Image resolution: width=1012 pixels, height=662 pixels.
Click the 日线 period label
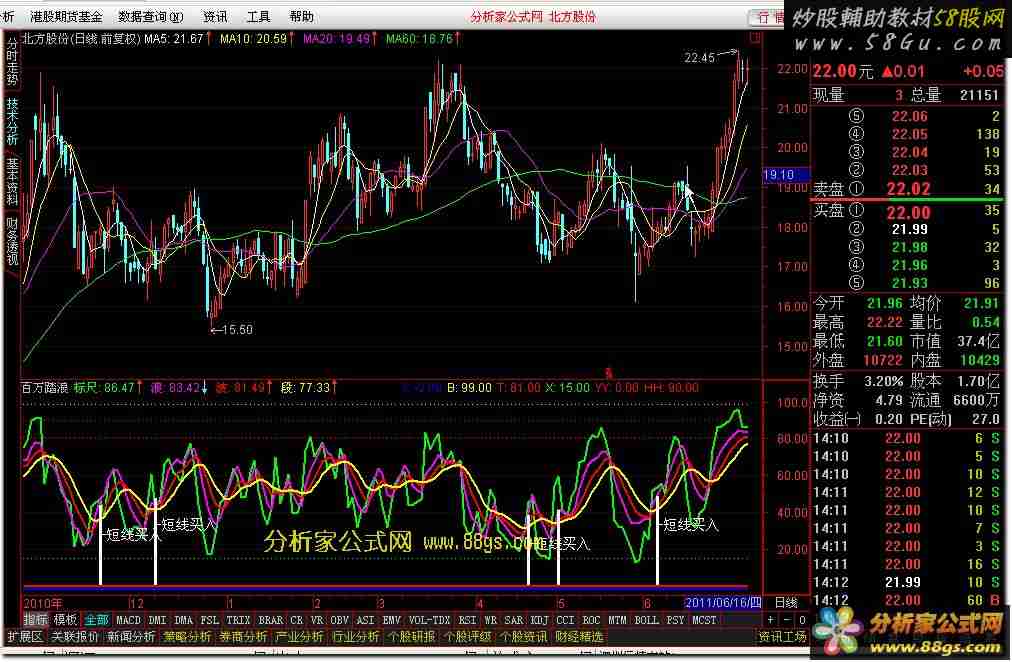tap(786, 603)
